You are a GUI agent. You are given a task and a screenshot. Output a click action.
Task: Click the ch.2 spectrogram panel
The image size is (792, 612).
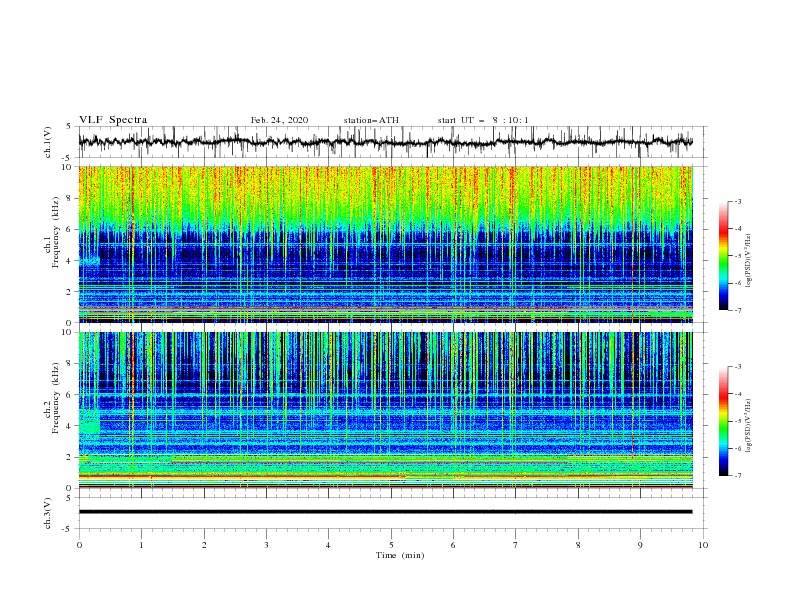pyautogui.click(x=386, y=410)
